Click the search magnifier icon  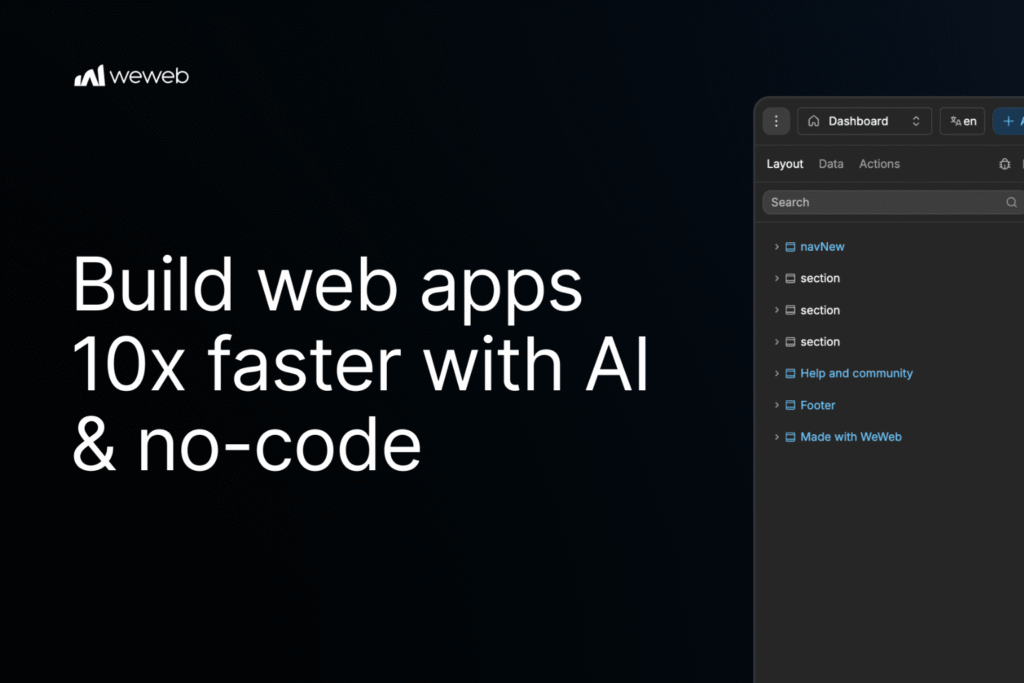point(1011,202)
